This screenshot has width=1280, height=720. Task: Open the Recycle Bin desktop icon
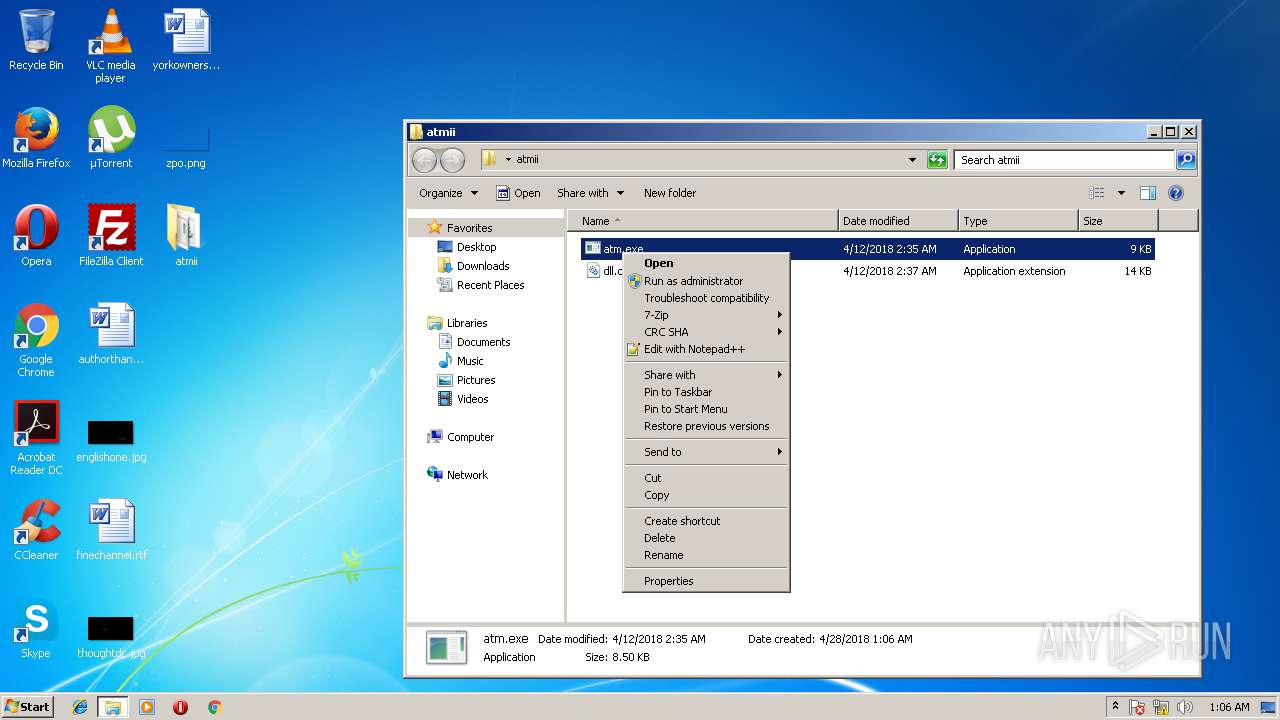36,40
